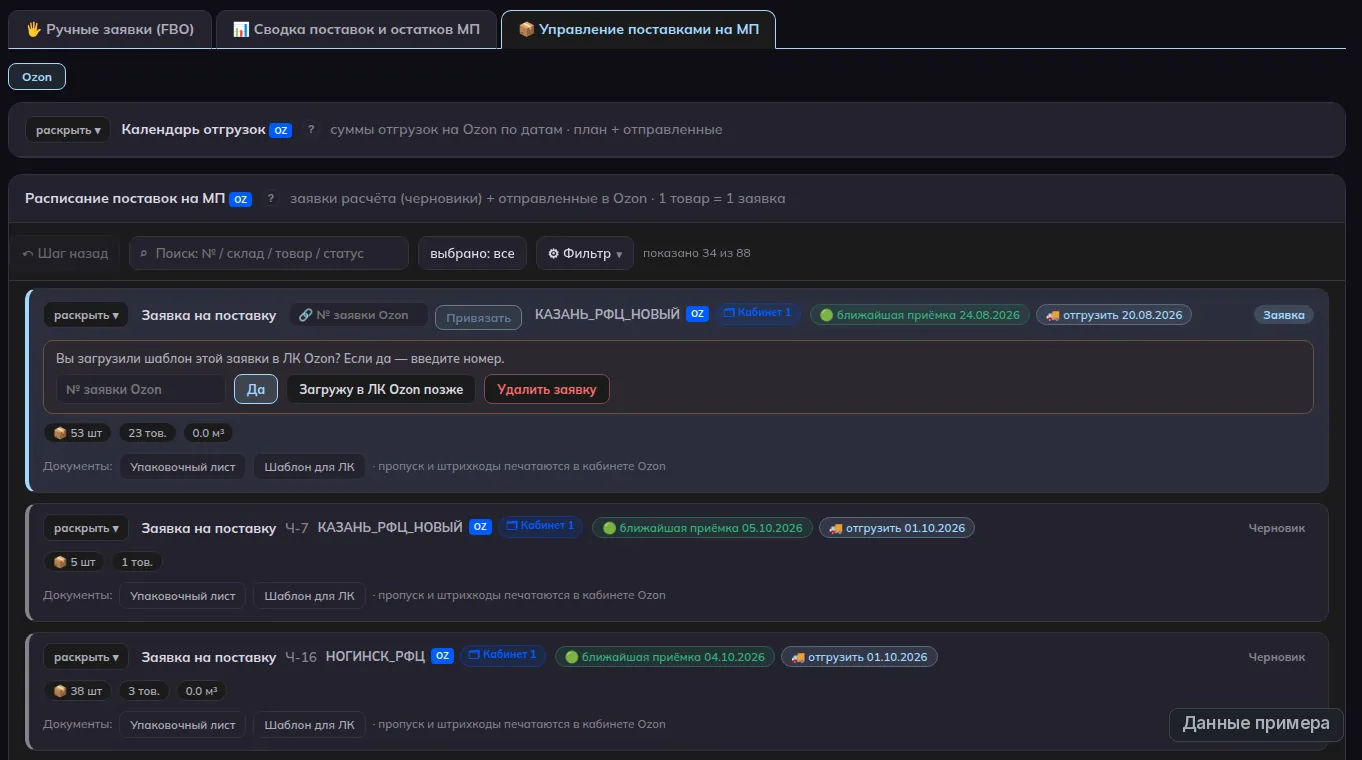Expand draft request Ч-7
Screen dimensions: 1362x760
[x=86, y=528]
